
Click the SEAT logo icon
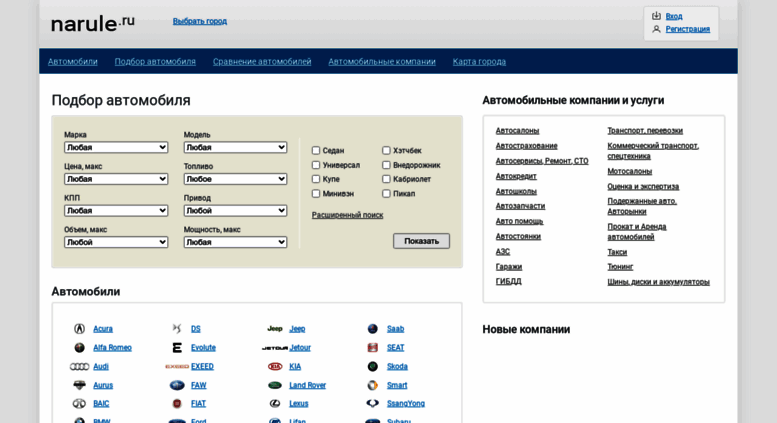(x=373, y=348)
